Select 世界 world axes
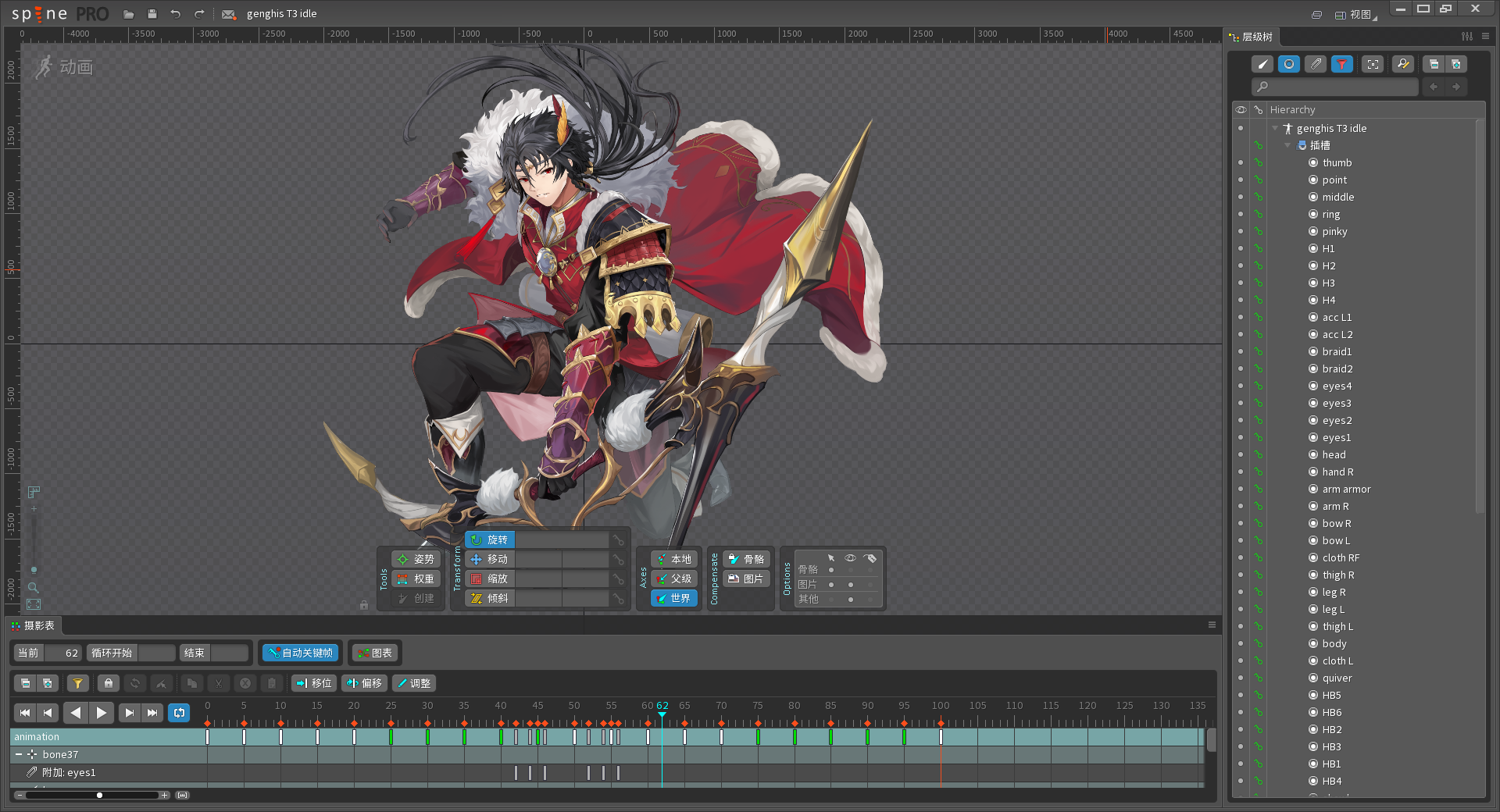 coord(673,598)
